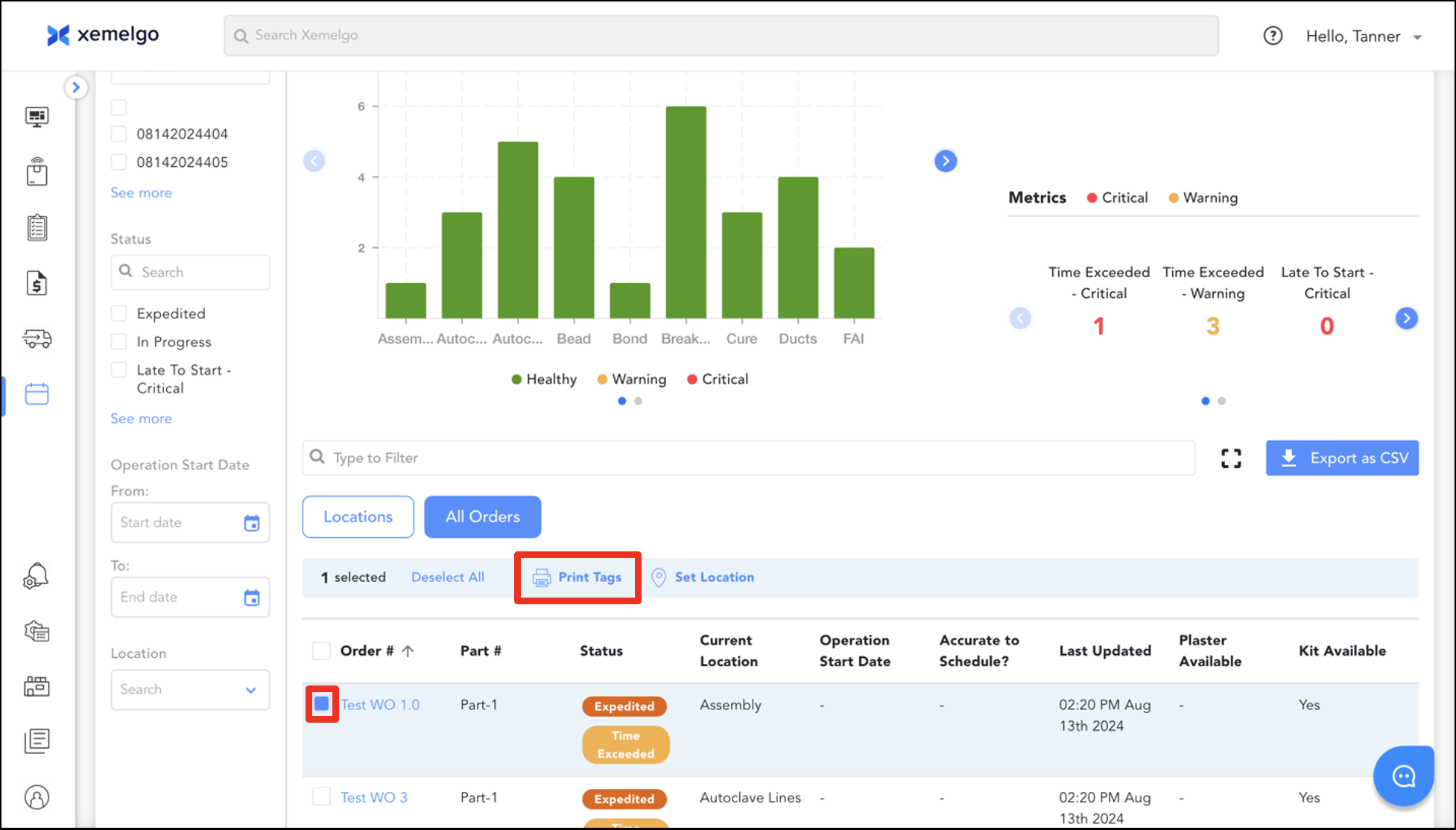Viewport: 1456px width, 830px height.
Task: Click the clipboard checklist sidebar icon
Action: 37,227
